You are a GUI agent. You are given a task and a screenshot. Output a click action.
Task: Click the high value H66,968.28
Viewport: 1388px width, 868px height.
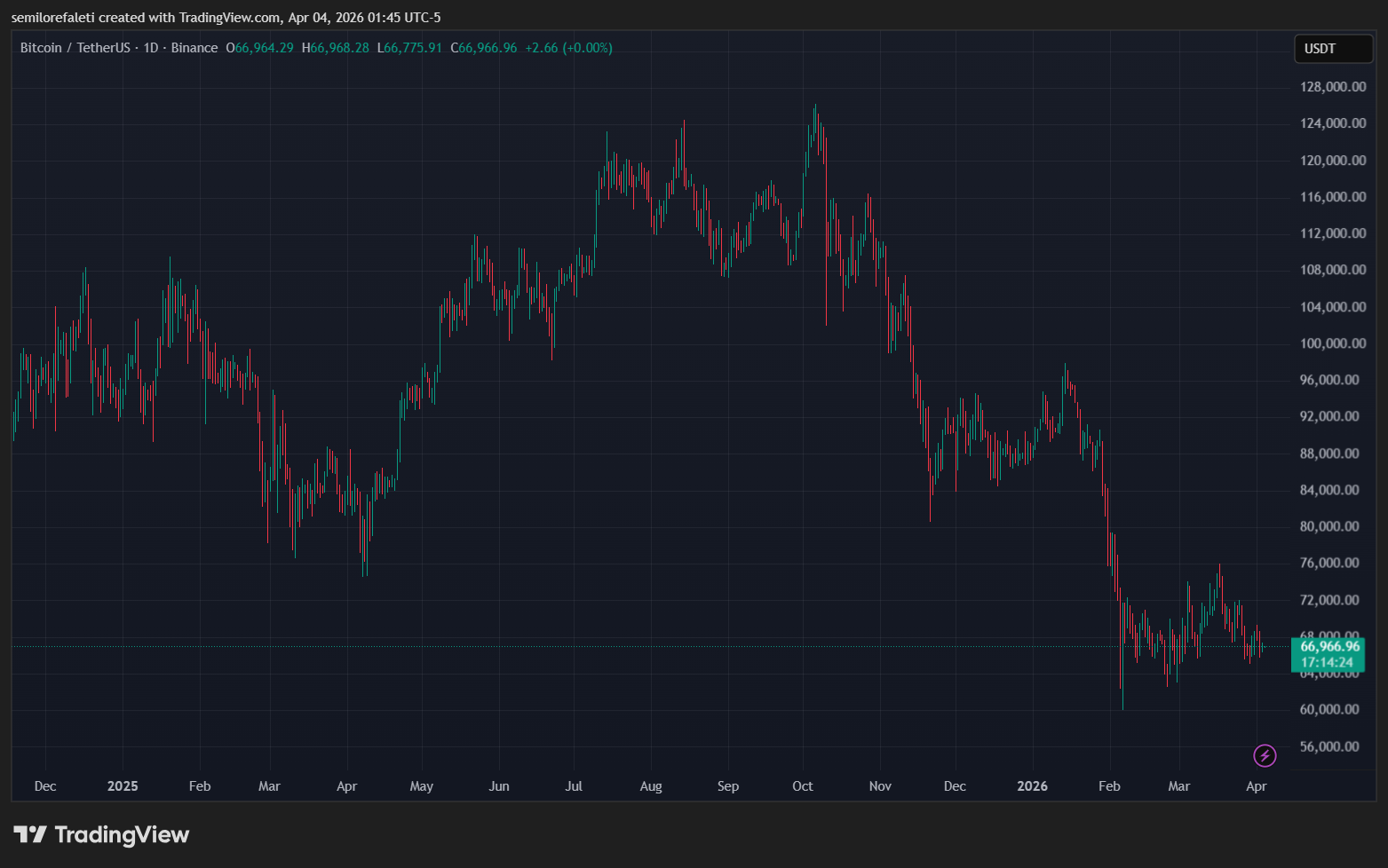[x=335, y=48]
